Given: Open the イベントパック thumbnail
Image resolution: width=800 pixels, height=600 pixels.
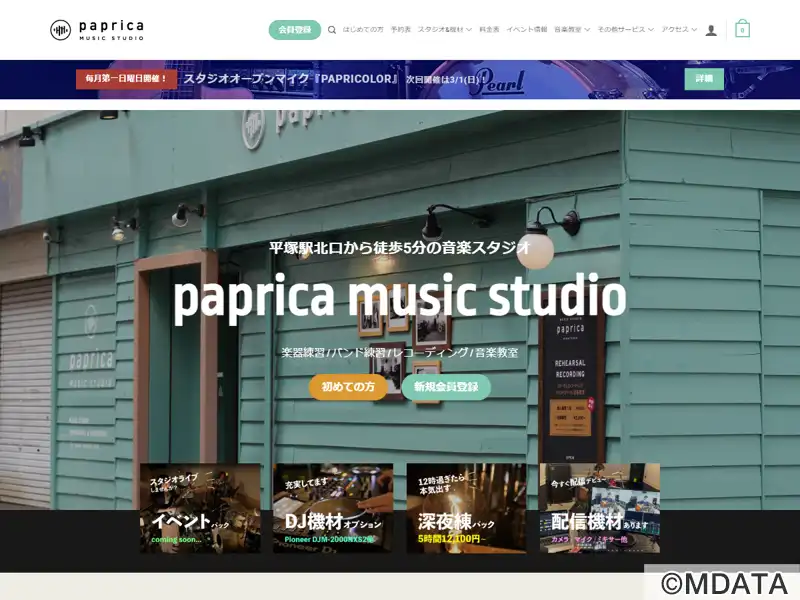Looking at the screenshot, I should [x=200, y=508].
